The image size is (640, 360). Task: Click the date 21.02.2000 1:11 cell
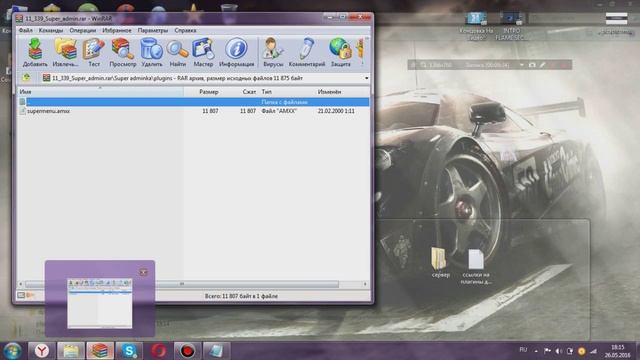point(336,111)
